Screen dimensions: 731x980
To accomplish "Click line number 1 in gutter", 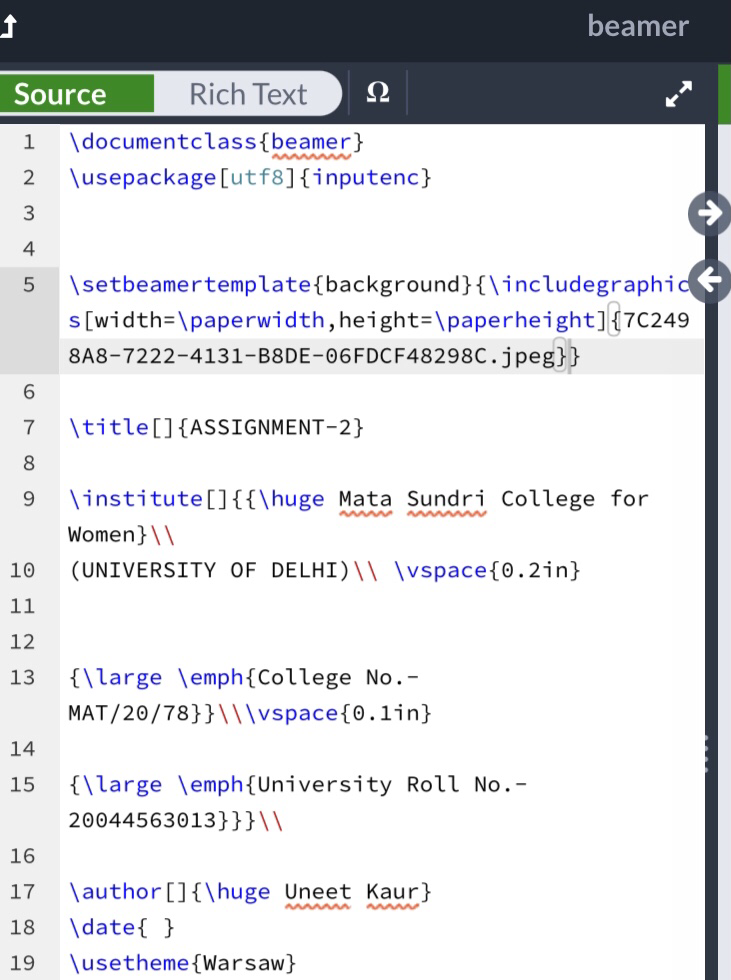I will (29, 142).
